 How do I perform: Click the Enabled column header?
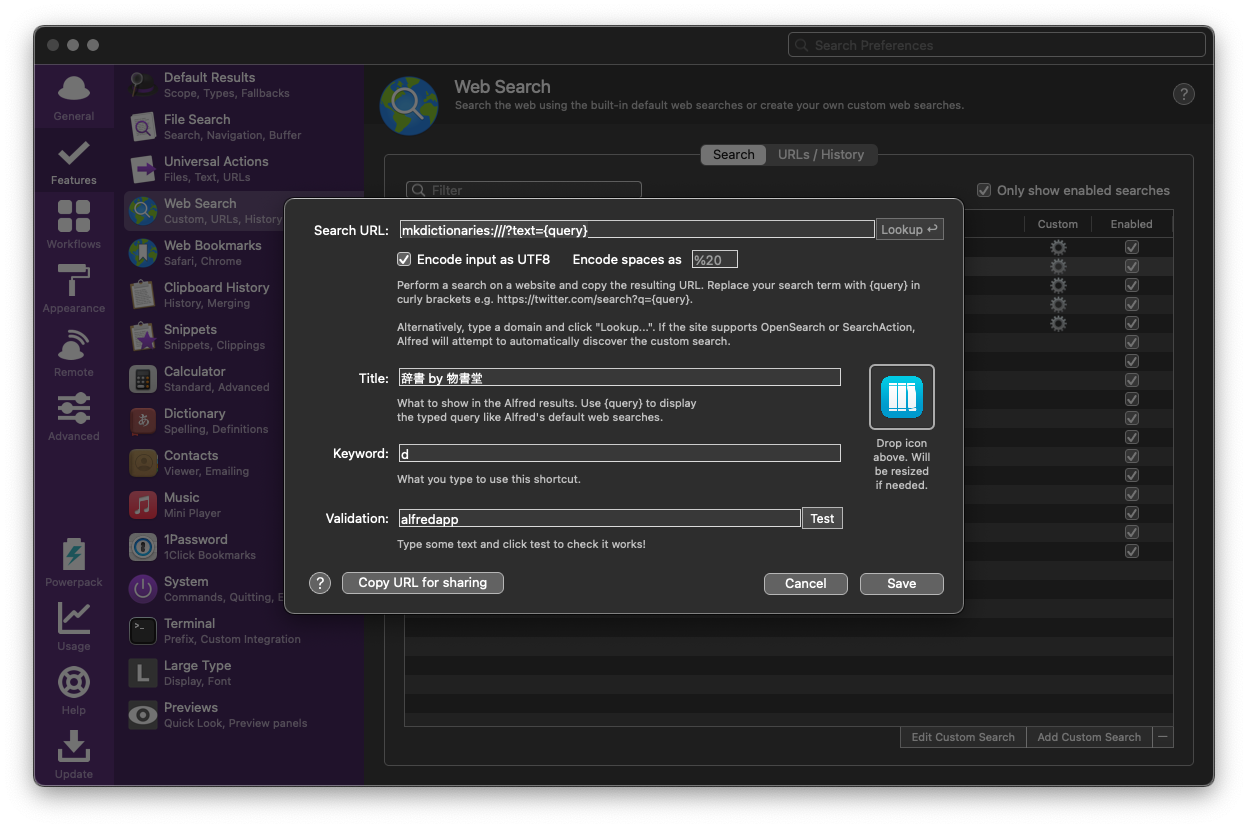(1132, 224)
